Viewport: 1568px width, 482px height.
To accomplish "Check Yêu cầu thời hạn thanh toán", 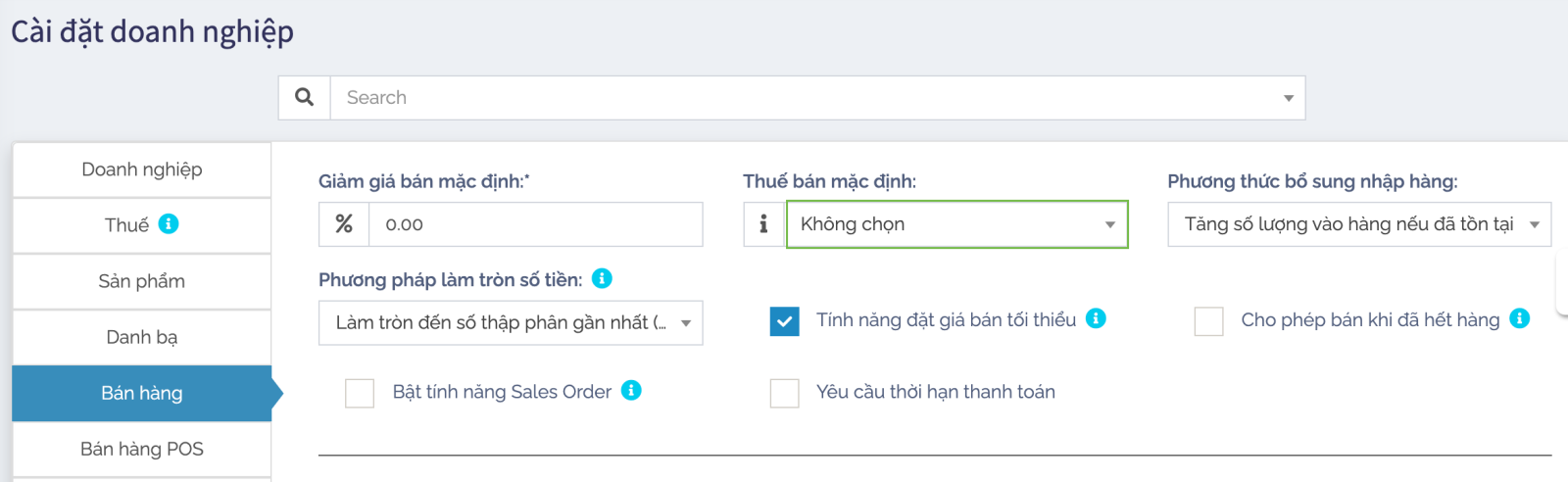I will coord(785,393).
